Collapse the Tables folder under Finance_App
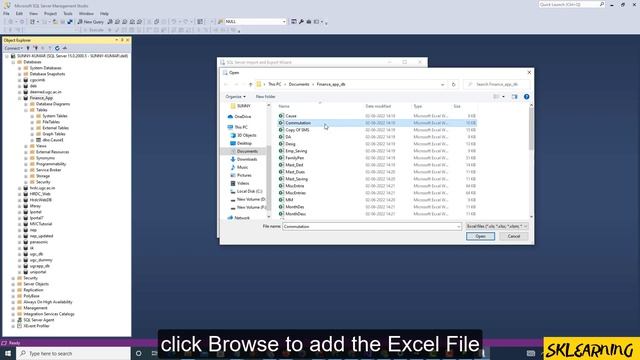The width and height of the screenshot is (640, 360). (x=26, y=110)
